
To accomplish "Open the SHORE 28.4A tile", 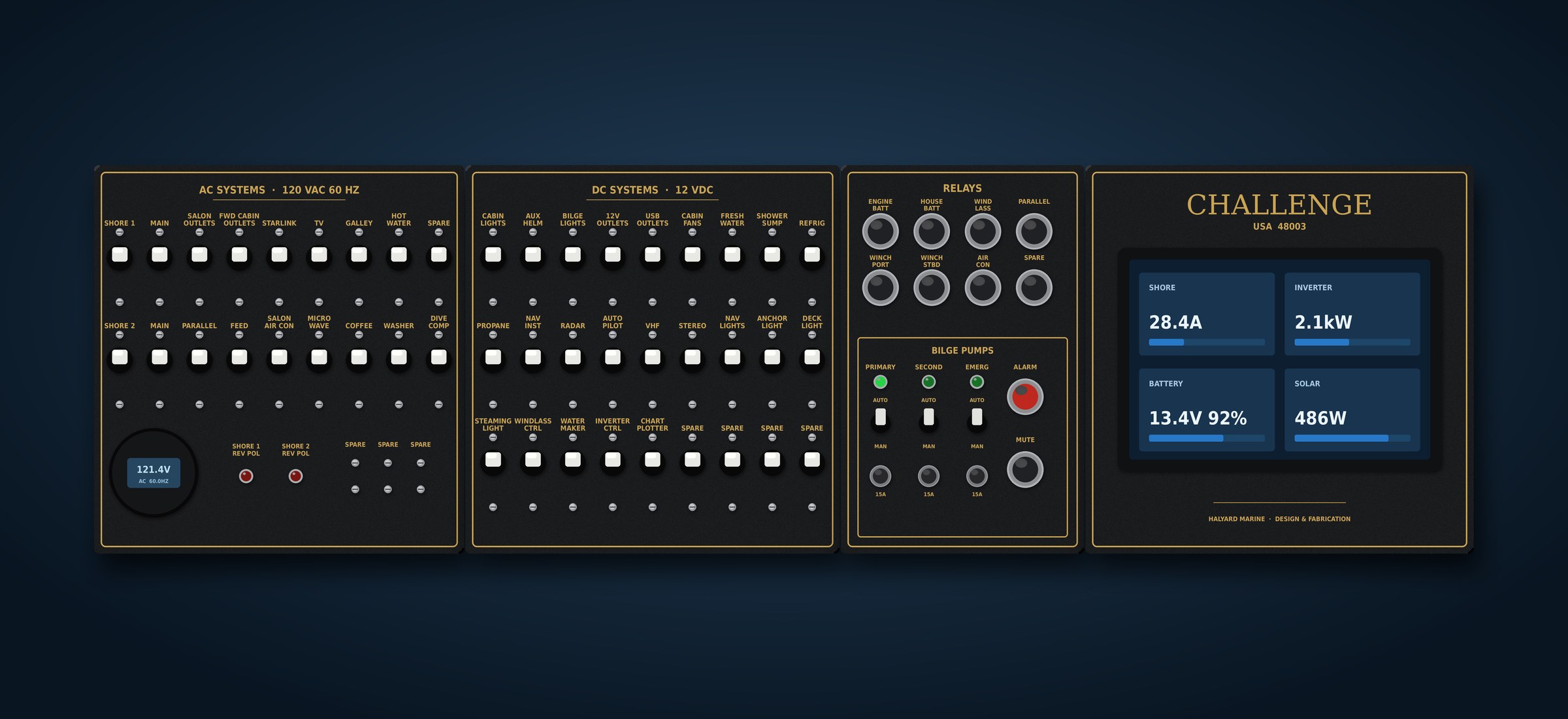I will click(1207, 314).
